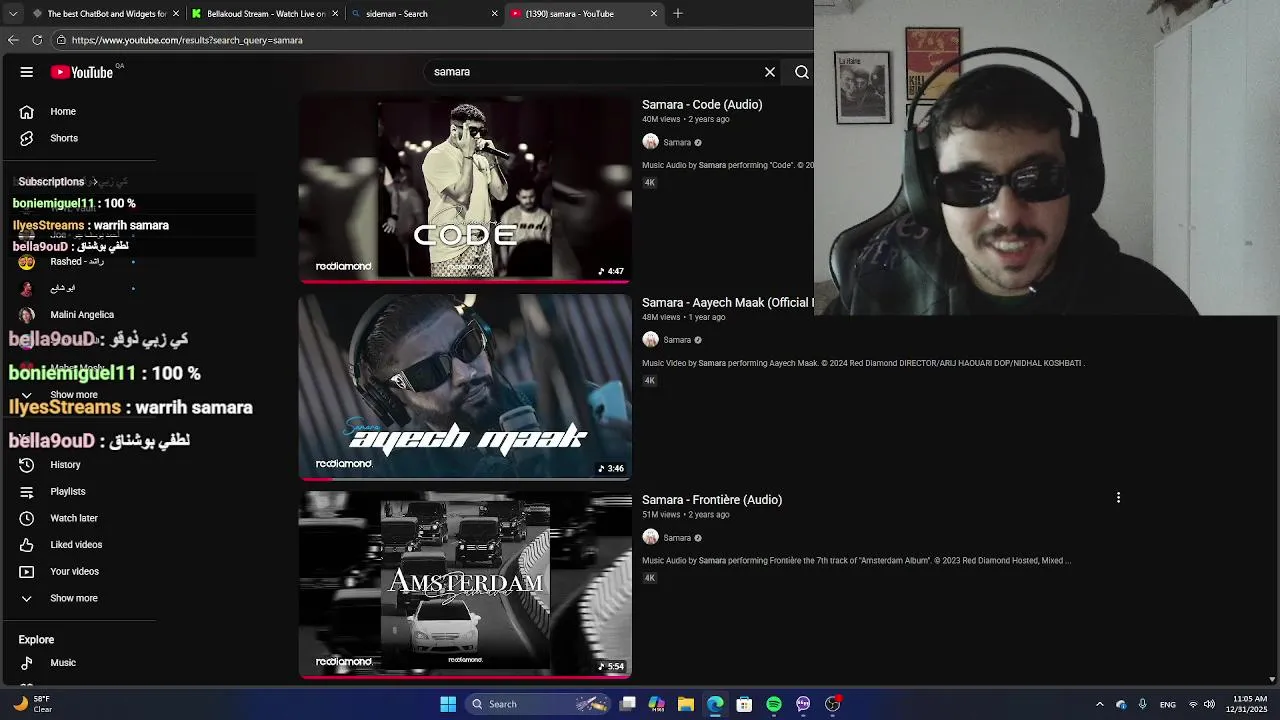1280x720 pixels.
Task: Open network Wi-Fi icon in system tray
Action: point(1192,704)
